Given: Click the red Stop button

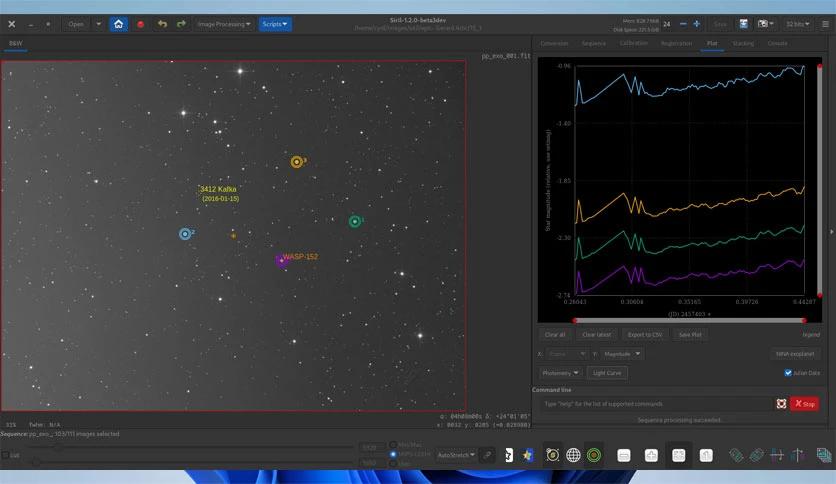Looking at the screenshot, I should tap(805, 404).
